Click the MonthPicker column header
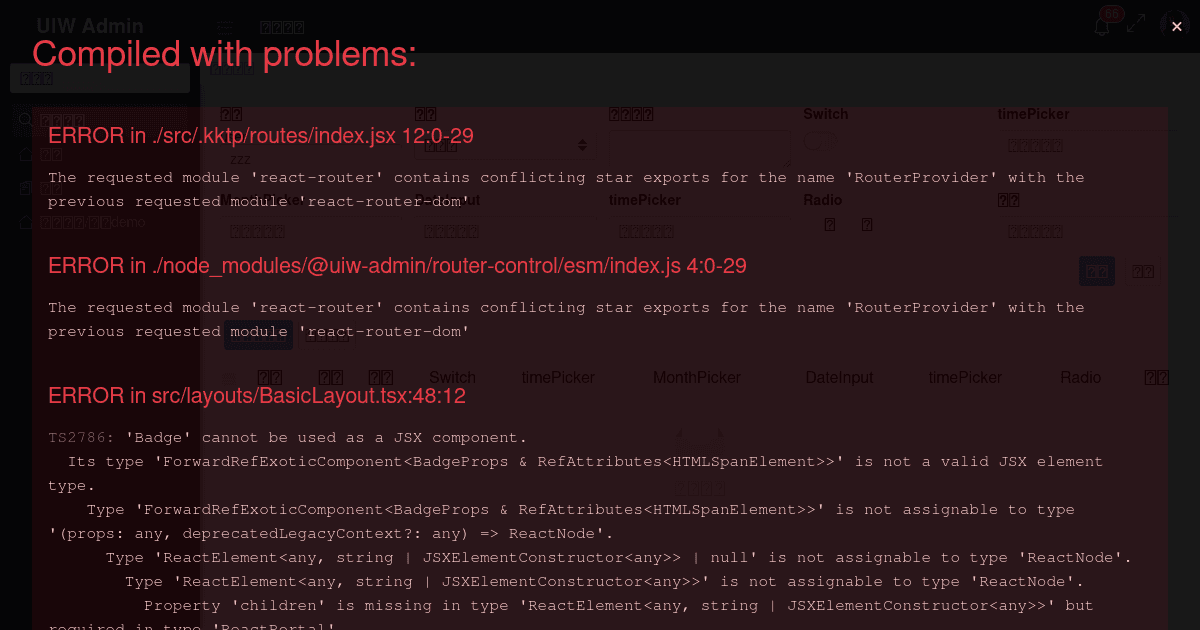 point(697,377)
